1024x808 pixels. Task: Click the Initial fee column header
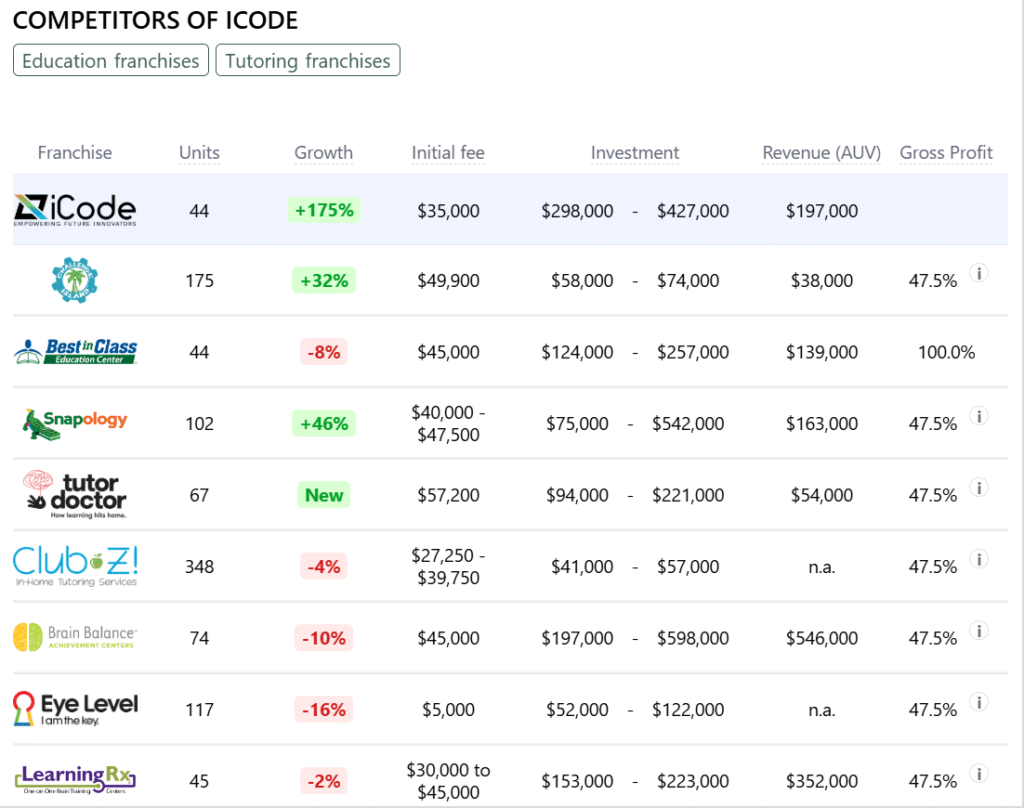point(448,152)
